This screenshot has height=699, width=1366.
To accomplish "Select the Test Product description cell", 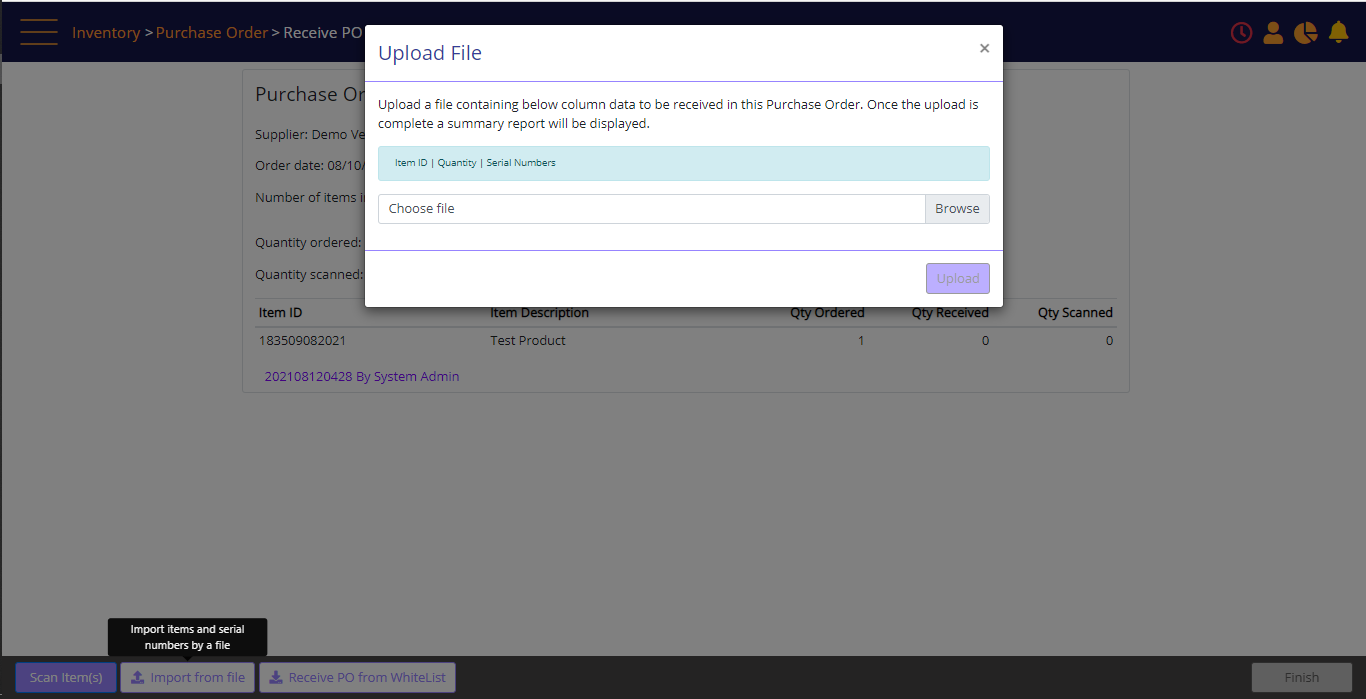I will [x=528, y=341].
